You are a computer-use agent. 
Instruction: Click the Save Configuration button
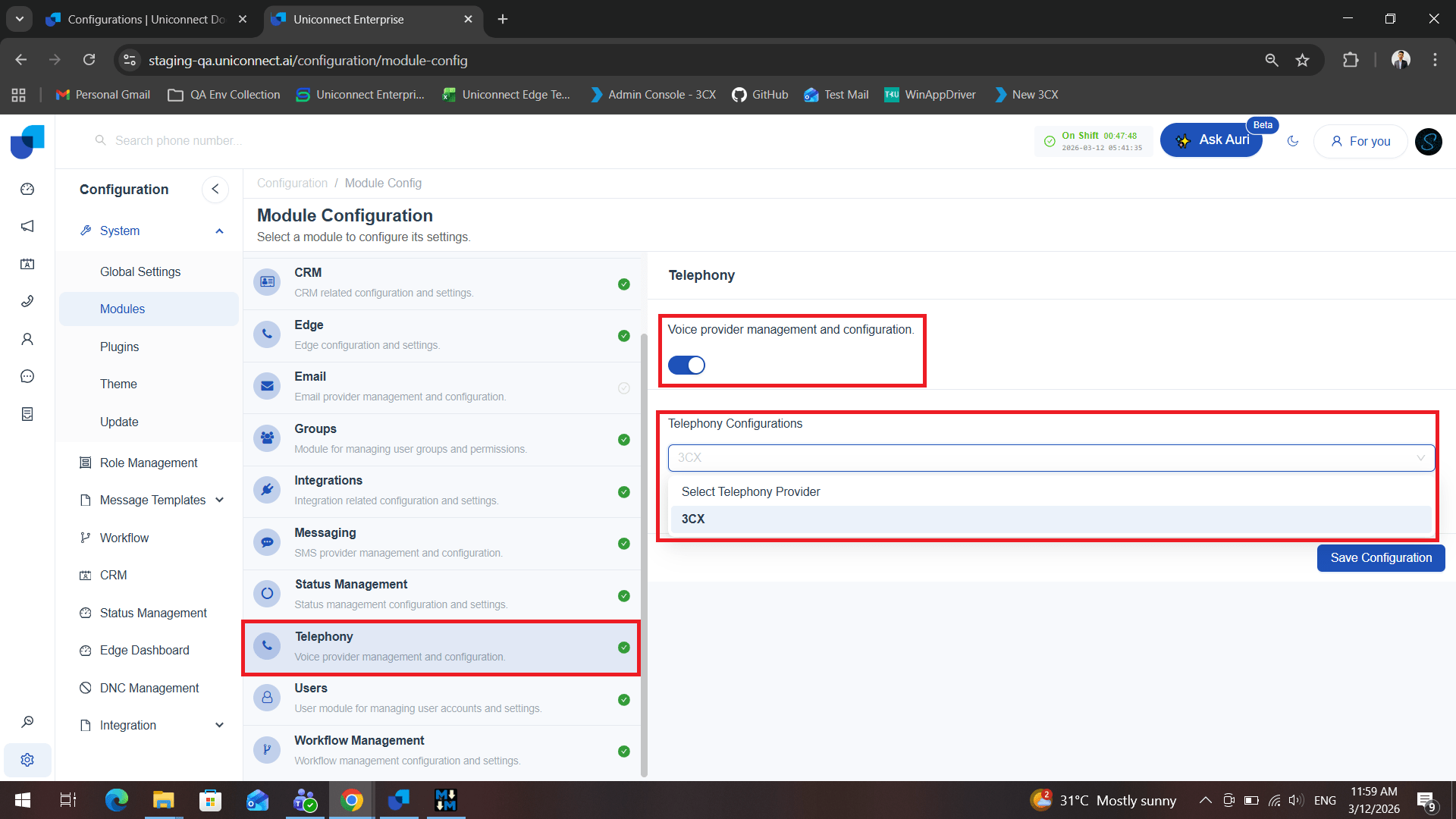pyautogui.click(x=1380, y=558)
